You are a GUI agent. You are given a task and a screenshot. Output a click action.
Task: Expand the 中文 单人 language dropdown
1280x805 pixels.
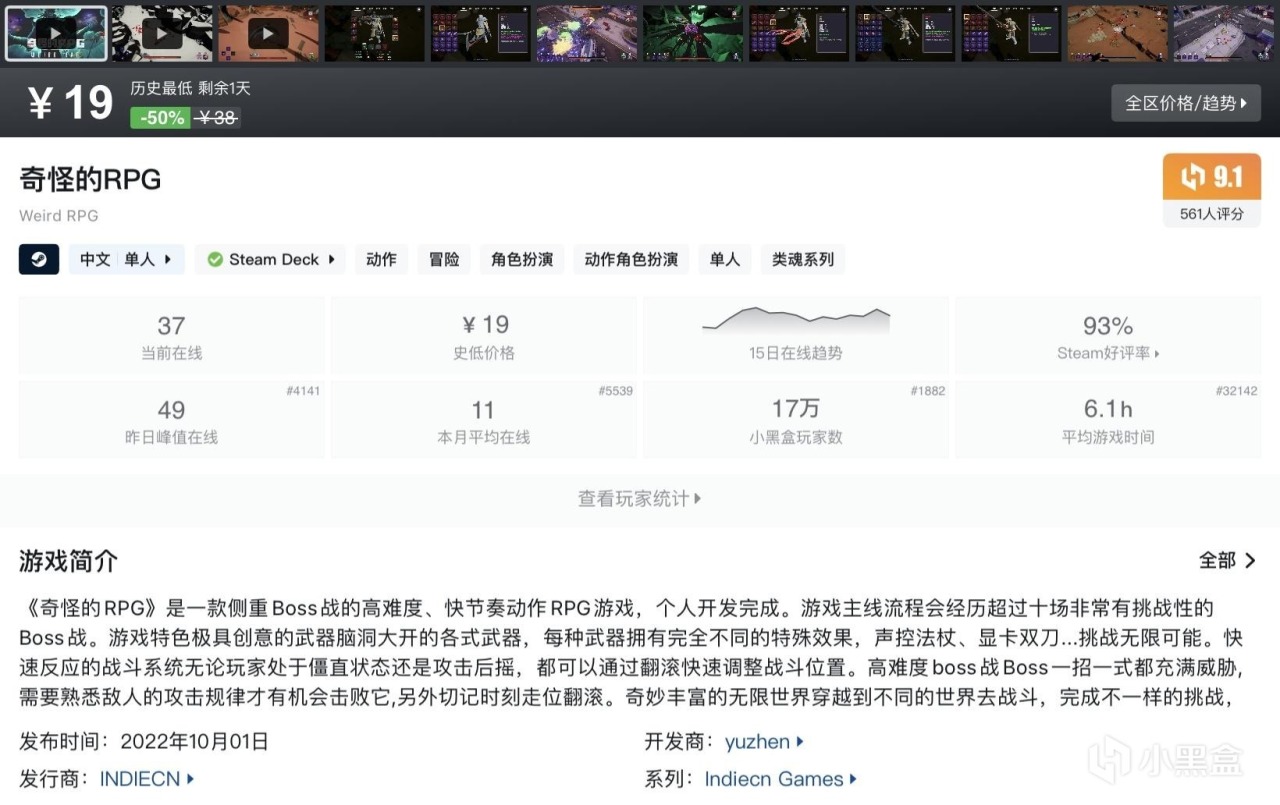tap(127, 259)
